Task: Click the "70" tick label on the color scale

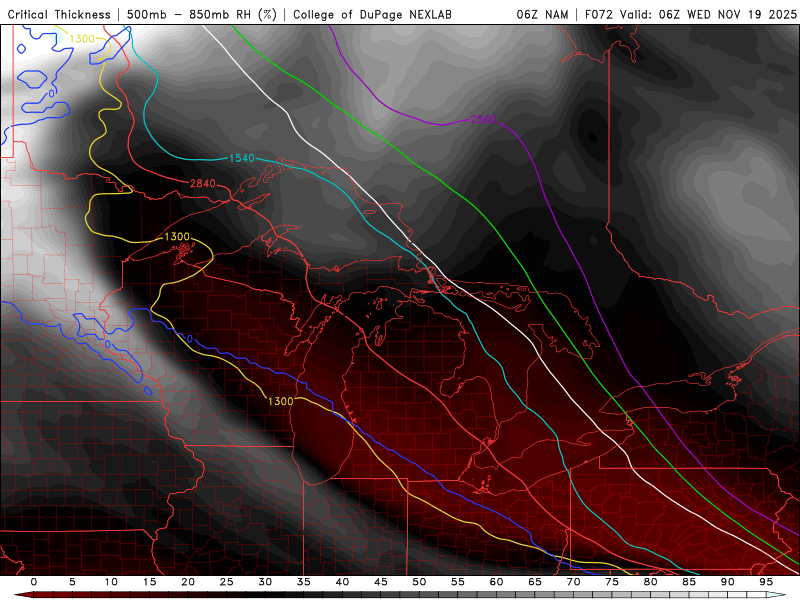Action: (x=573, y=582)
